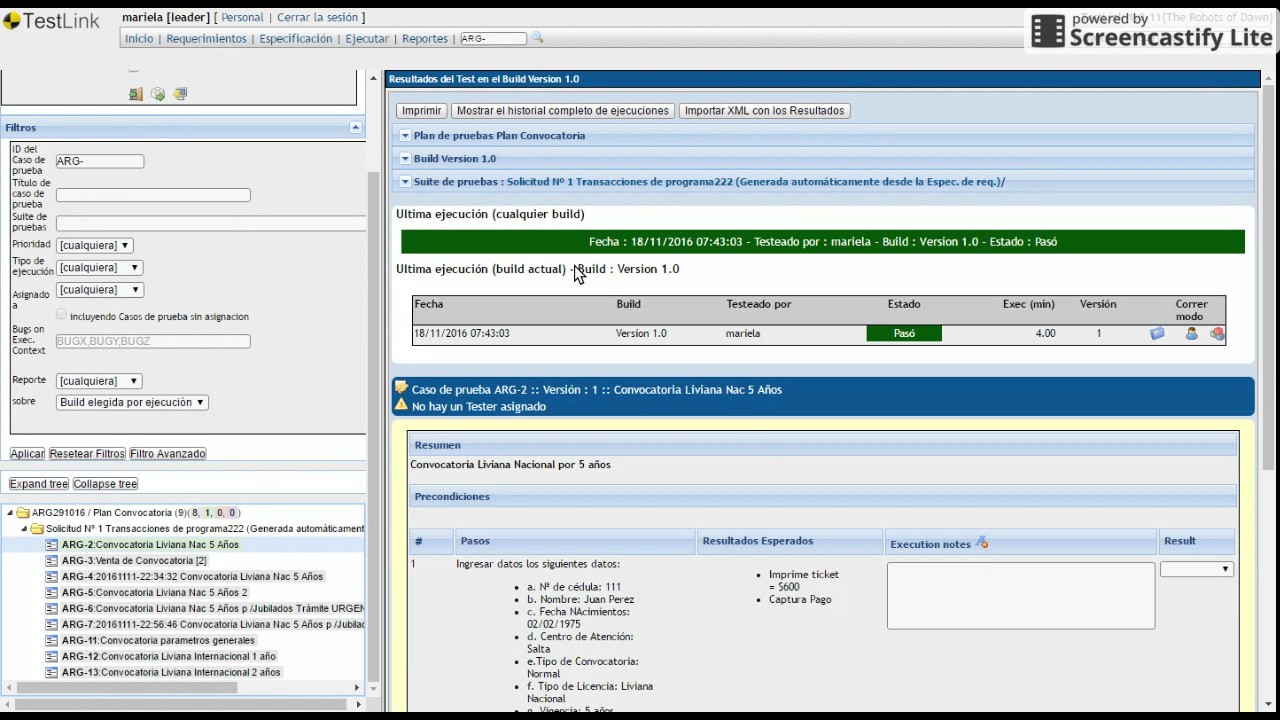This screenshot has height=720, width=1280.
Task: Click the door-with-arrow icon above Filtros
Action: click(136, 94)
